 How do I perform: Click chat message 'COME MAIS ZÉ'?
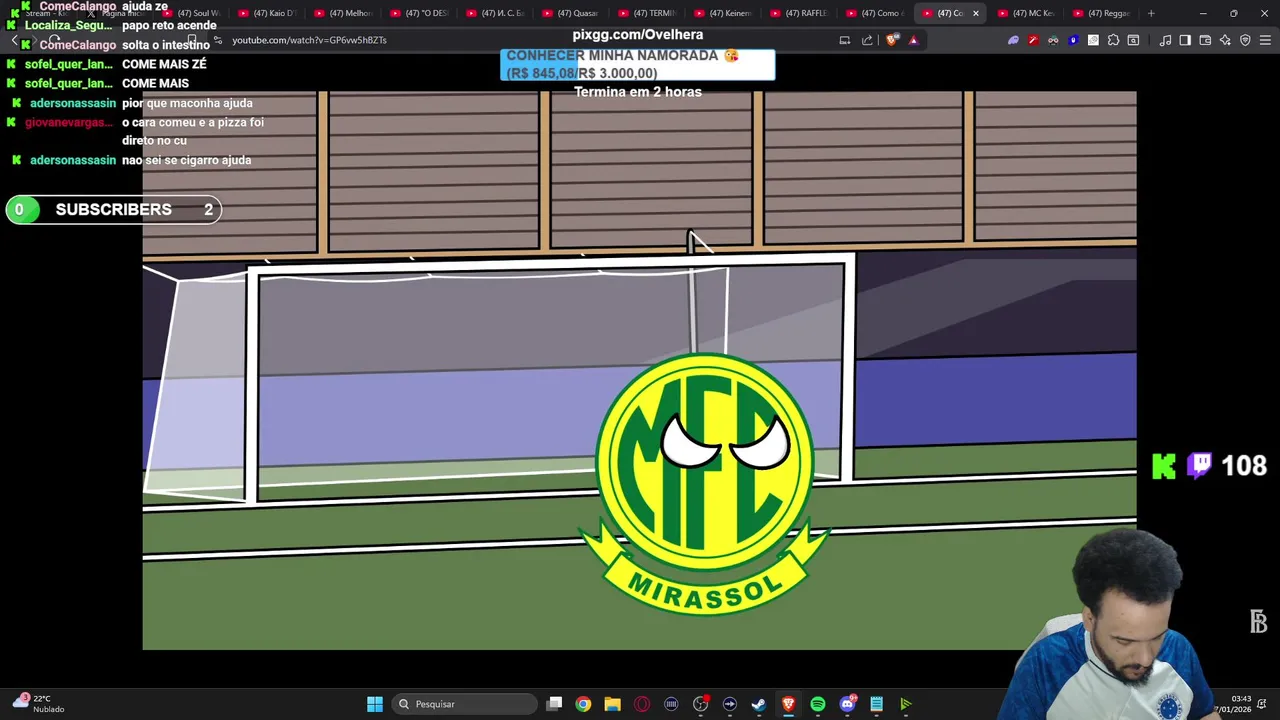coord(164,64)
